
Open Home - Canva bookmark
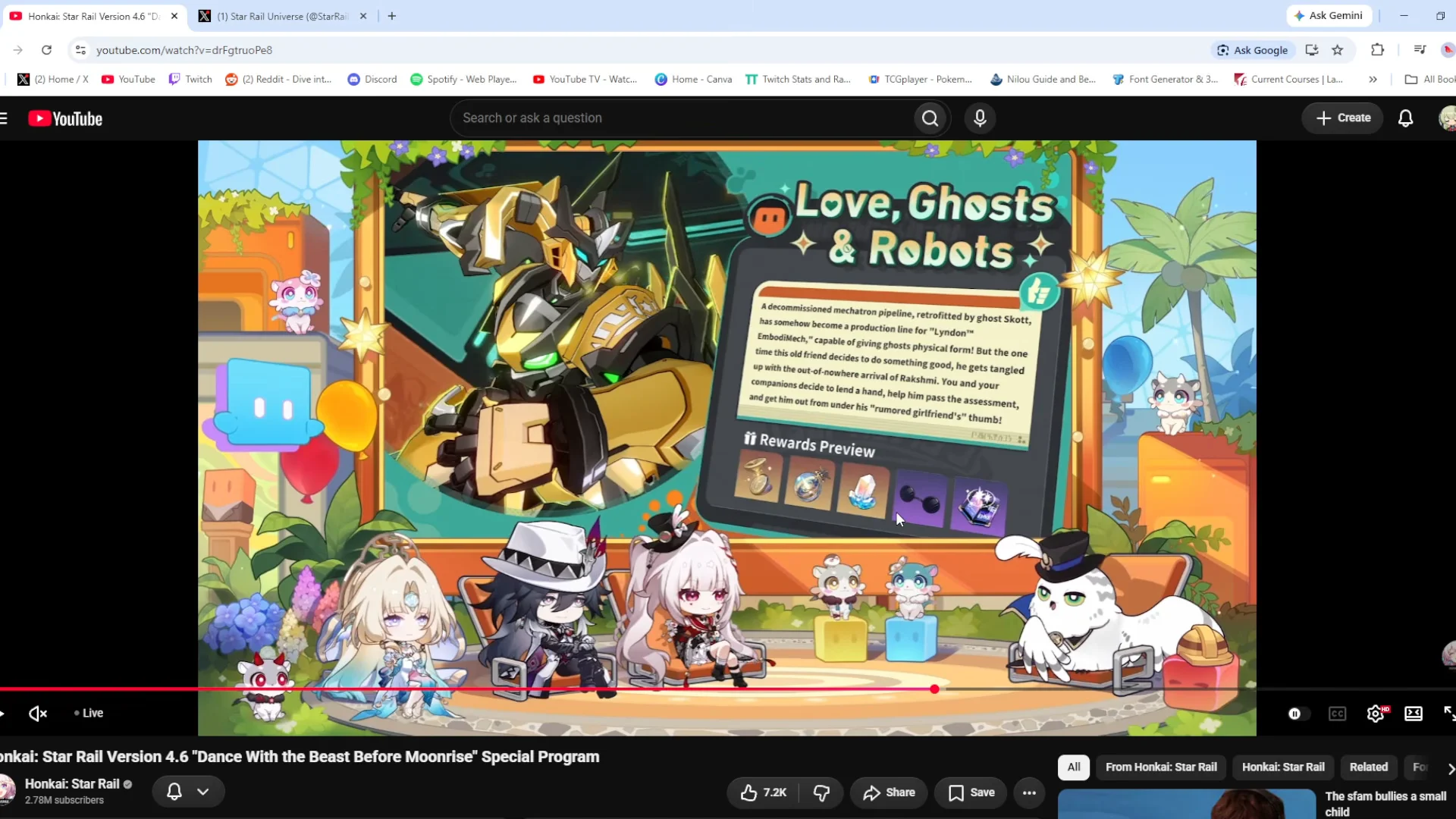click(693, 79)
